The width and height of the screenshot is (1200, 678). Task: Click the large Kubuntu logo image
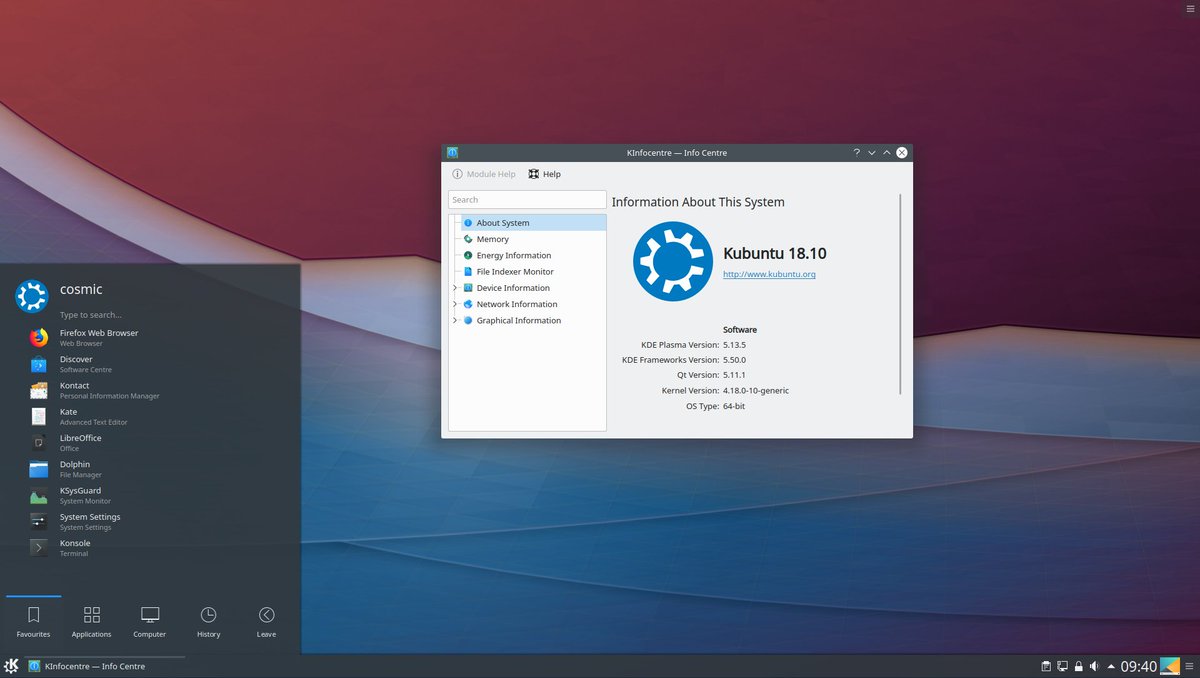[x=673, y=261]
